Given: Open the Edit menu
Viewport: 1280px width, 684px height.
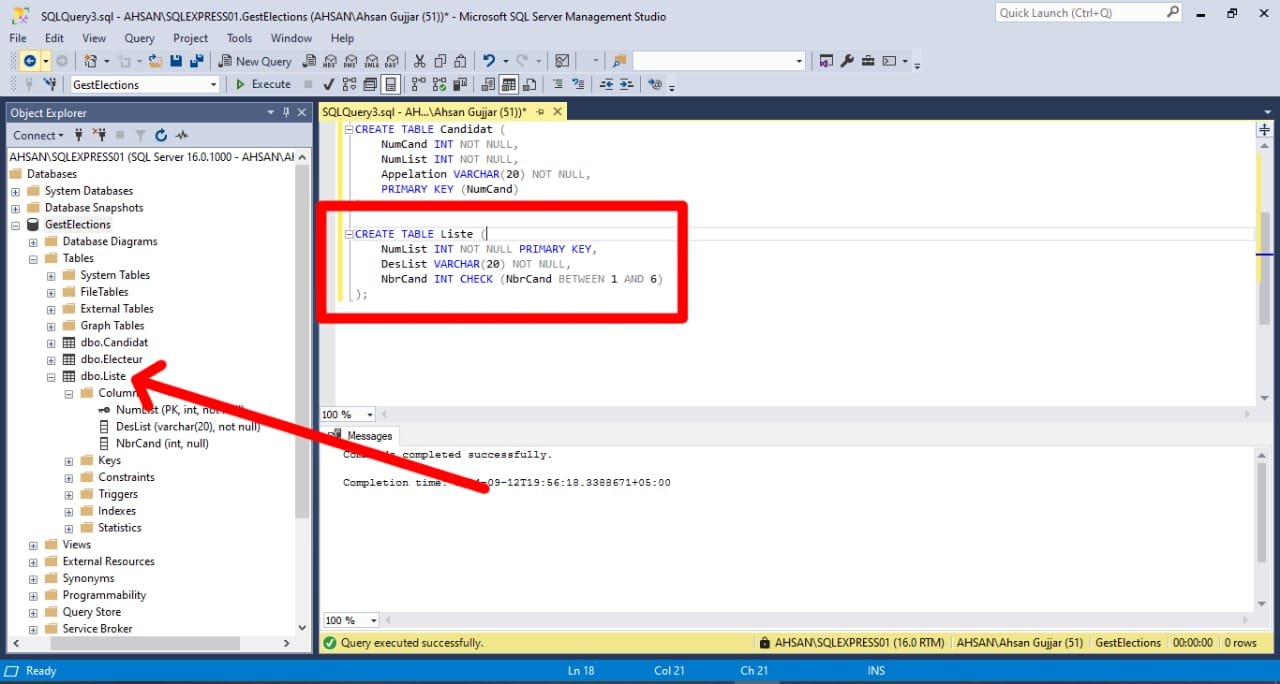Looking at the screenshot, I should tap(54, 38).
